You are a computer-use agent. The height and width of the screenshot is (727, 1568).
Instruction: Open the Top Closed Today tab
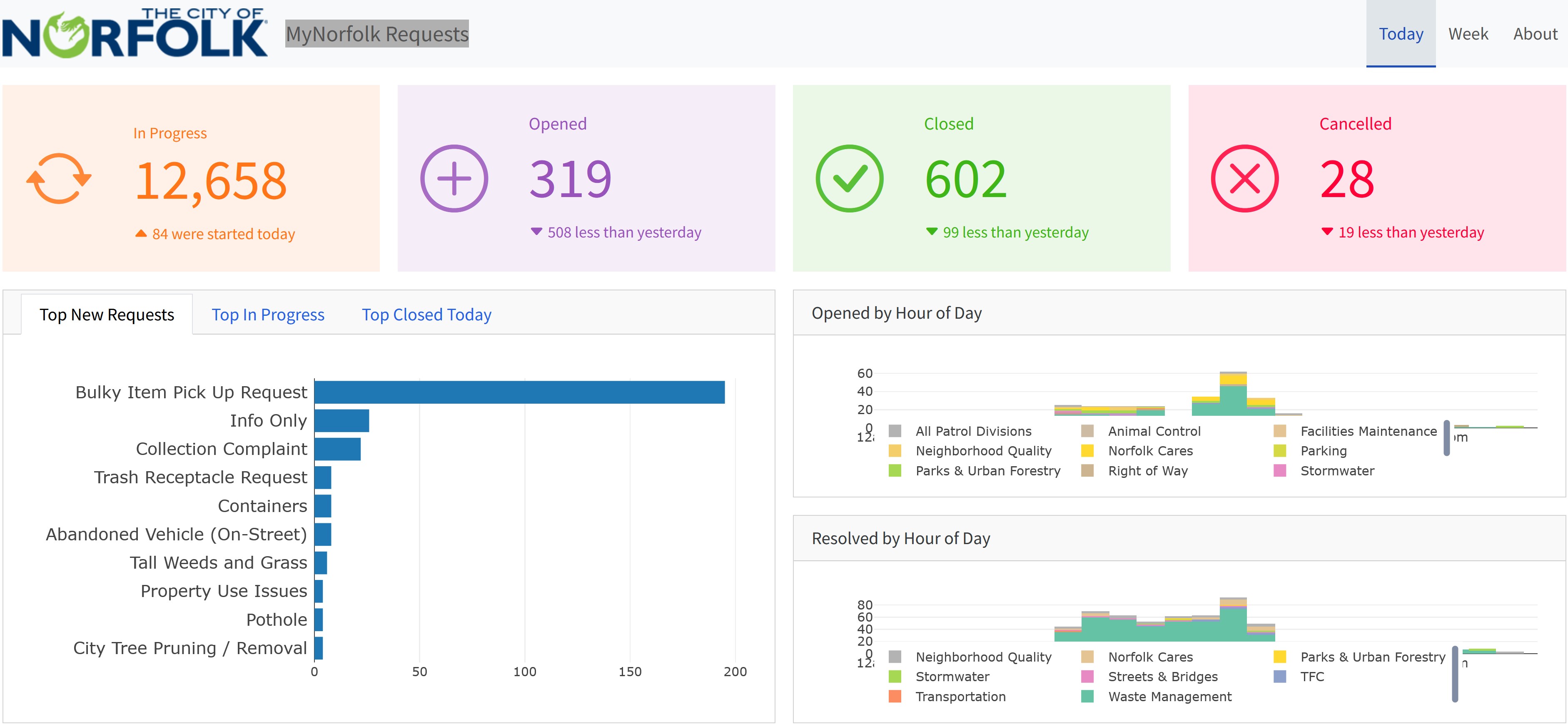[x=426, y=315]
